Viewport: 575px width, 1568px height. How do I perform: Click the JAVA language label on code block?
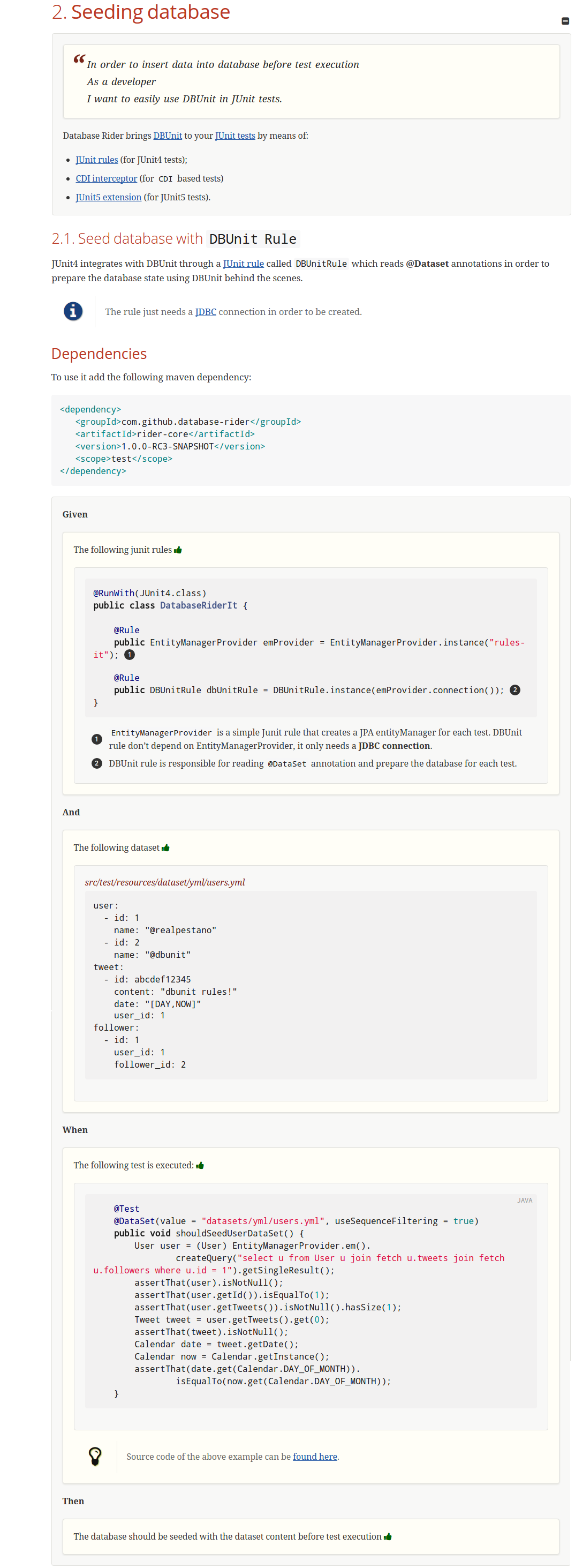[525, 1201]
